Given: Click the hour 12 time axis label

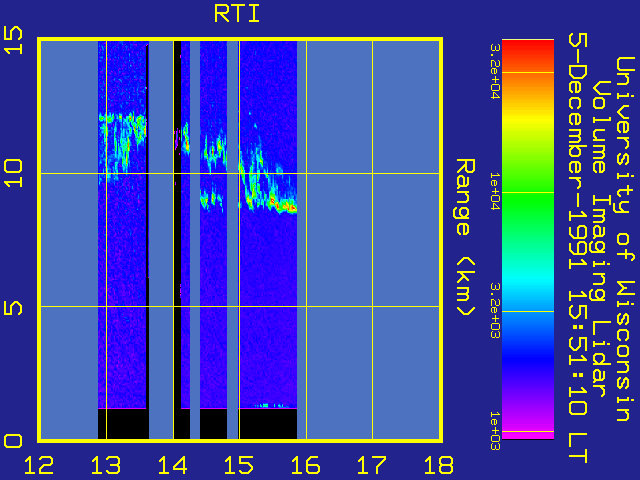Looking at the screenshot, I should [x=39, y=465].
